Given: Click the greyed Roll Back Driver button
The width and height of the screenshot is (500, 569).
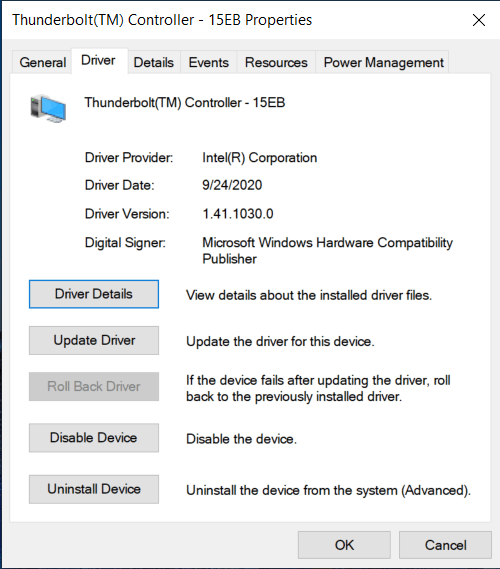Looking at the screenshot, I should pyautogui.click(x=94, y=386).
